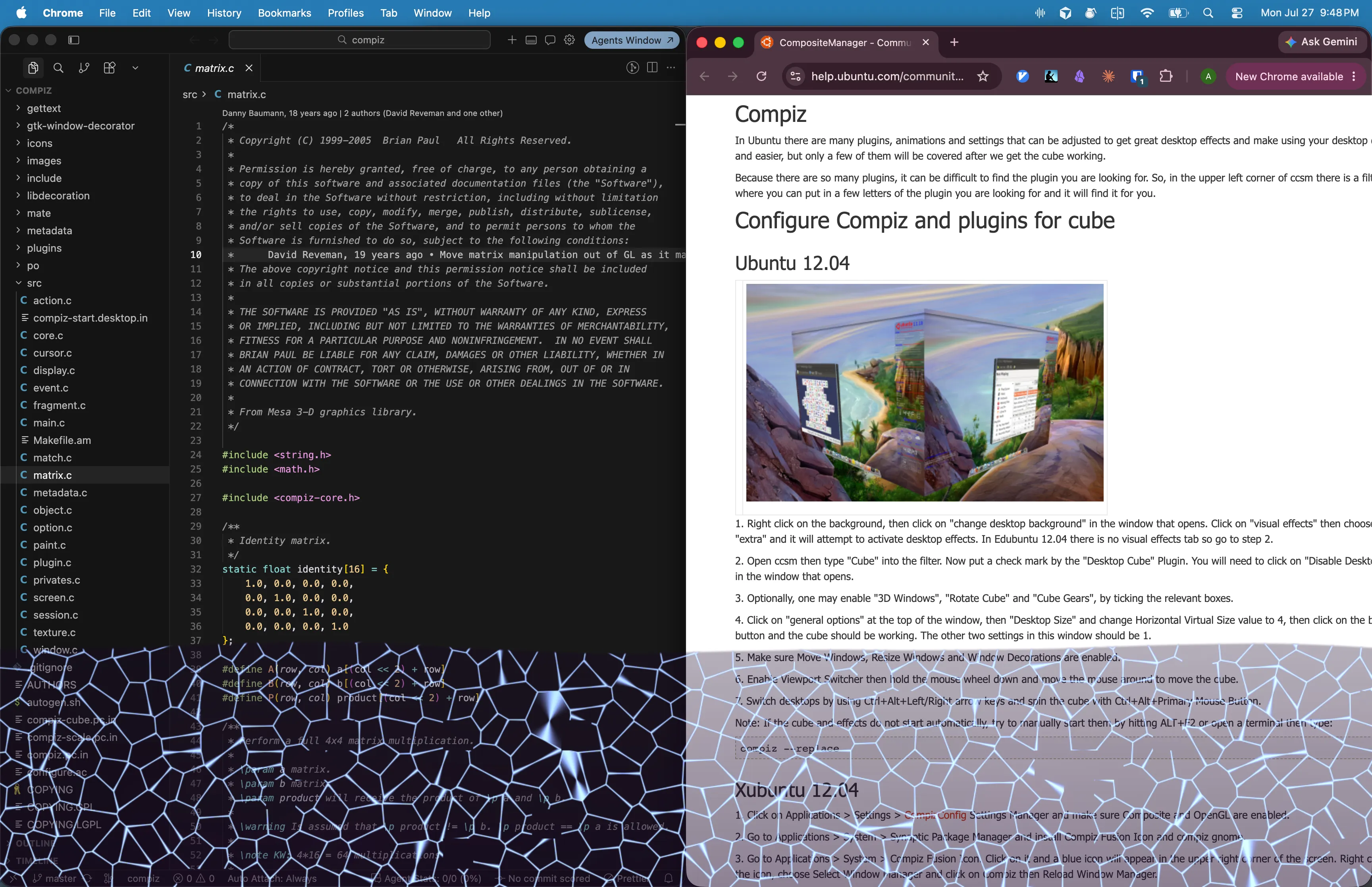Open the Extensions view icon
This screenshot has height=887, width=1372.
point(110,68)
